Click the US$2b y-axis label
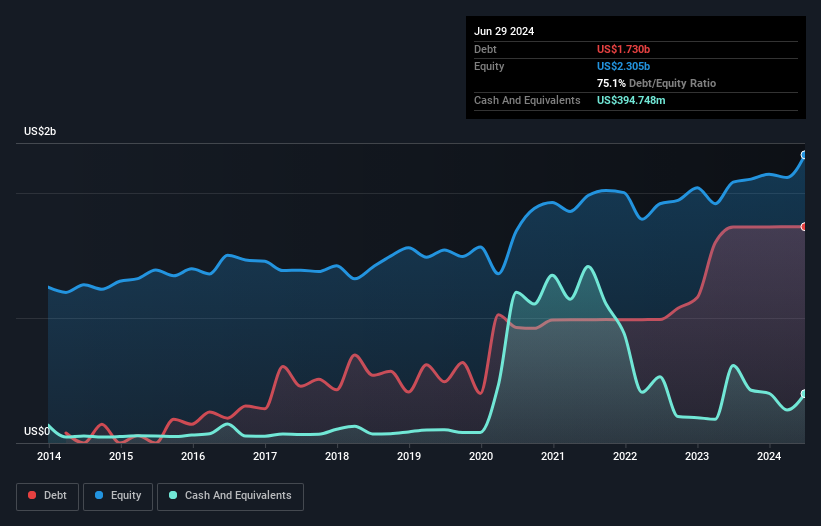Image resolution: width=821 pixels, height=526 pixels. [40, 131]
